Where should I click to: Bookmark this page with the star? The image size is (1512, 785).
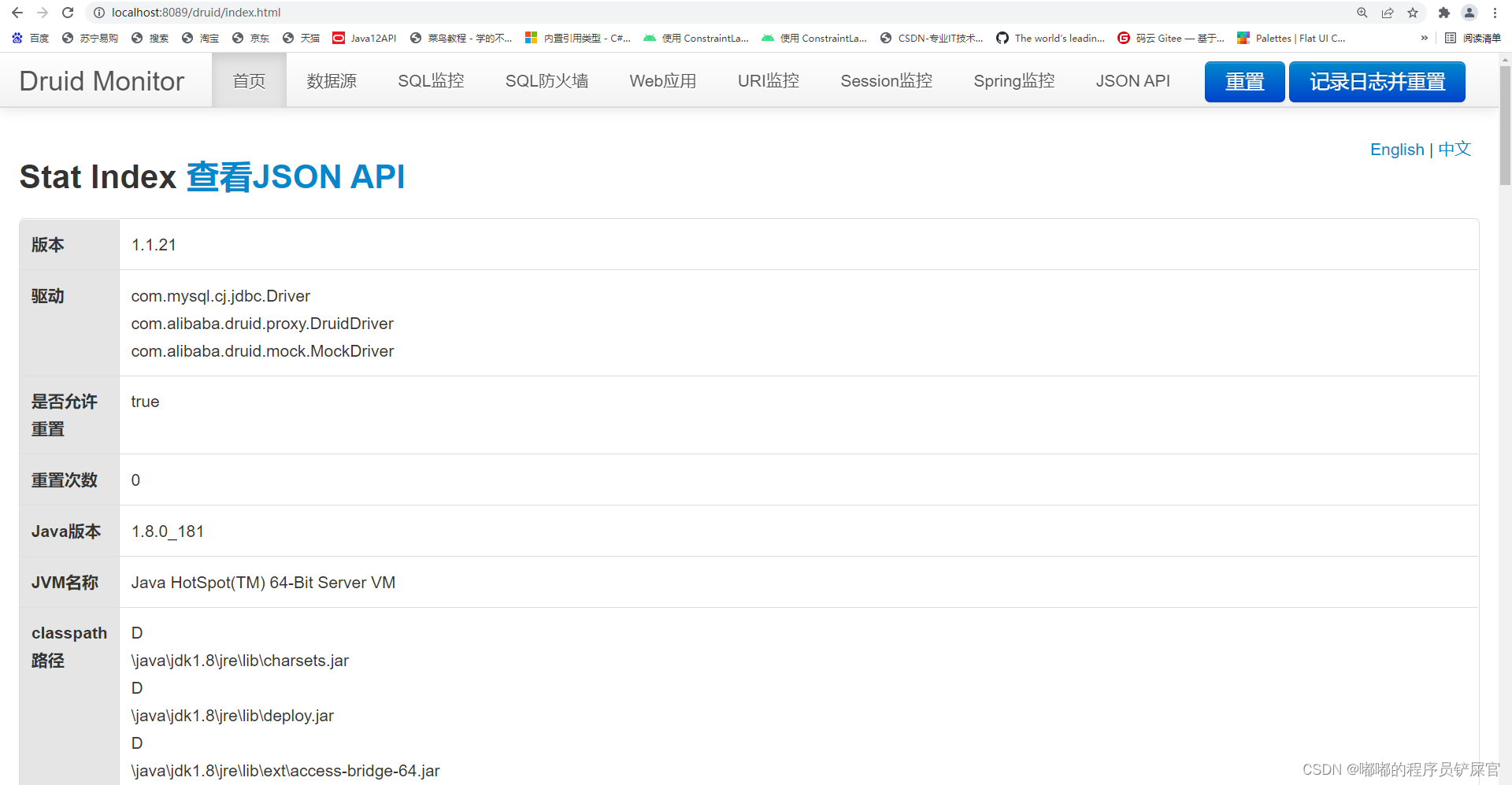pos(1413,13)
